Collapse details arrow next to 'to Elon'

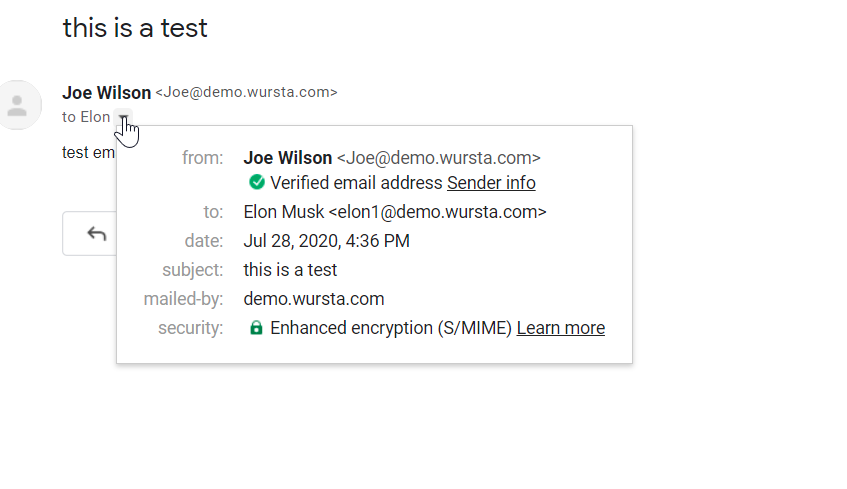(123, 118)
